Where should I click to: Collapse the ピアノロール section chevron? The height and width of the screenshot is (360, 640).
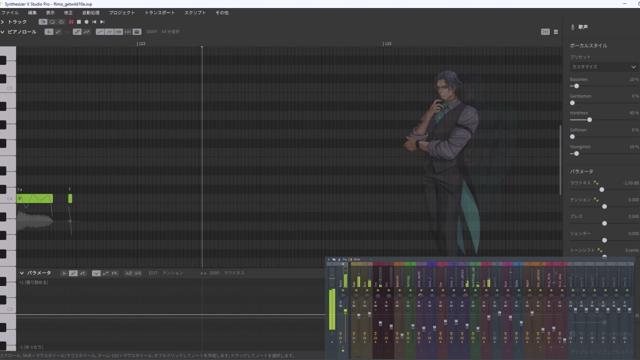[2, 32]
